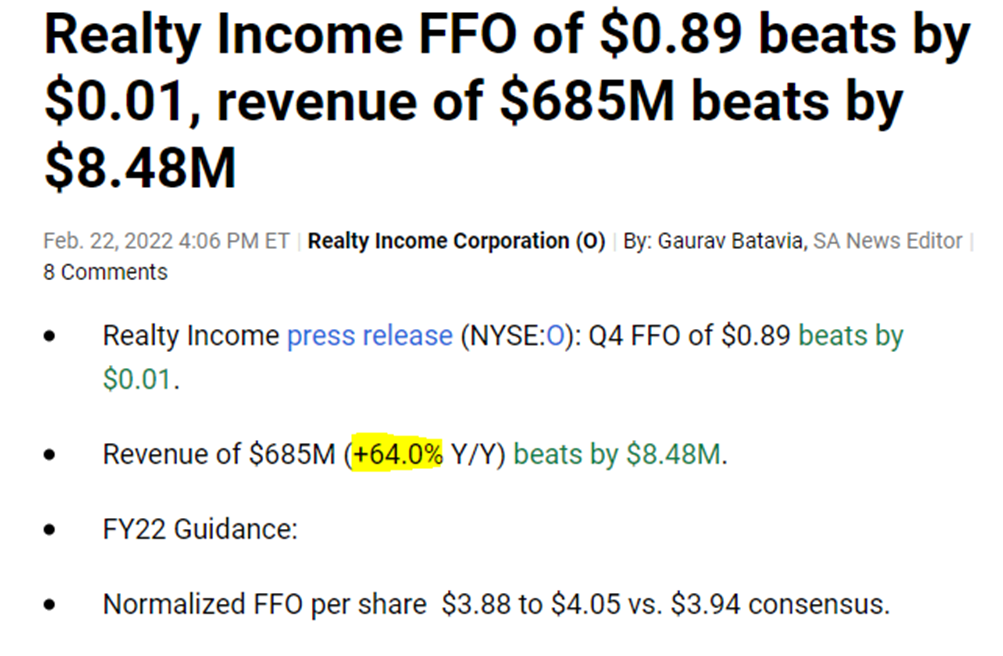This screenshot has width=1003, height=656.
Task: Click green 'beats by $8.48M' link in revenue bullet
Action: coord(620,455)
